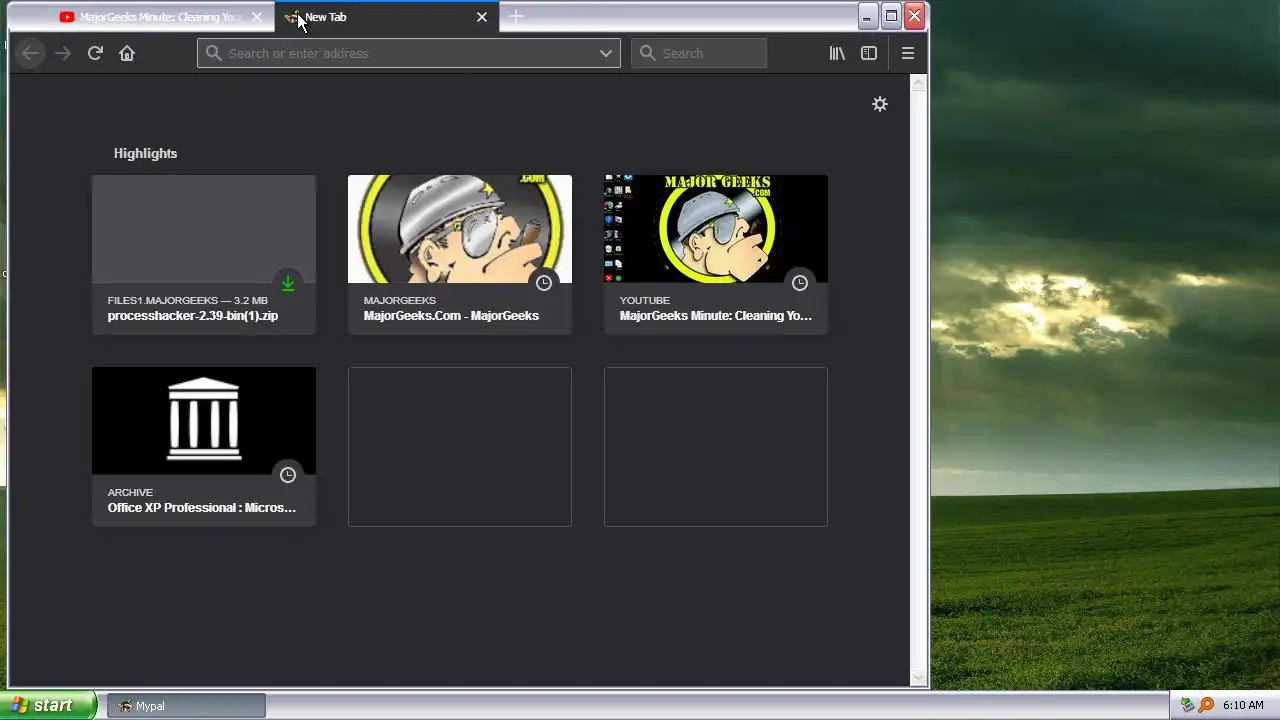This screenshot has height=720, width=1280.
Task: Select the New Tab tab
Action: (385, 17)
